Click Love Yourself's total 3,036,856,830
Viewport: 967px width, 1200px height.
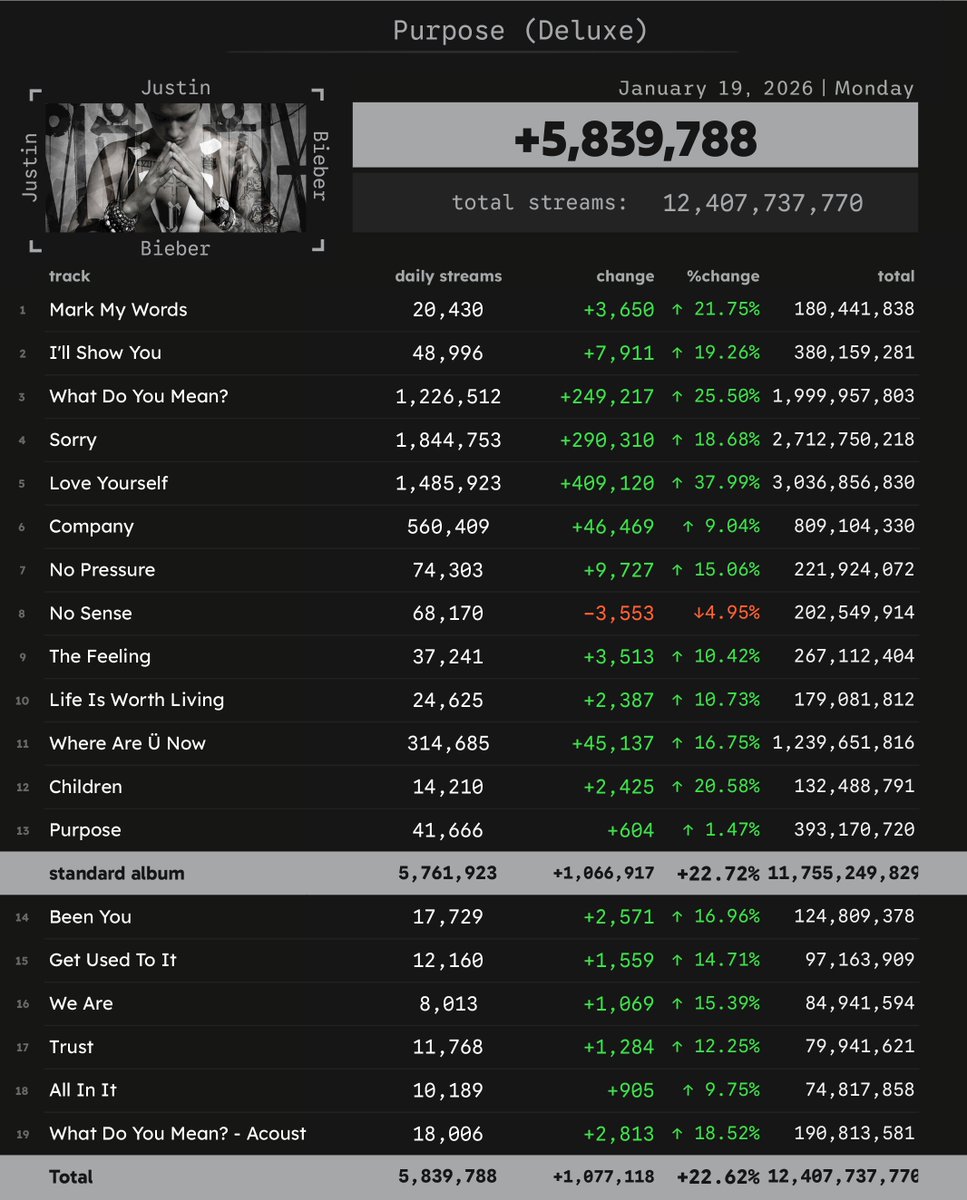tap(843, 483)
